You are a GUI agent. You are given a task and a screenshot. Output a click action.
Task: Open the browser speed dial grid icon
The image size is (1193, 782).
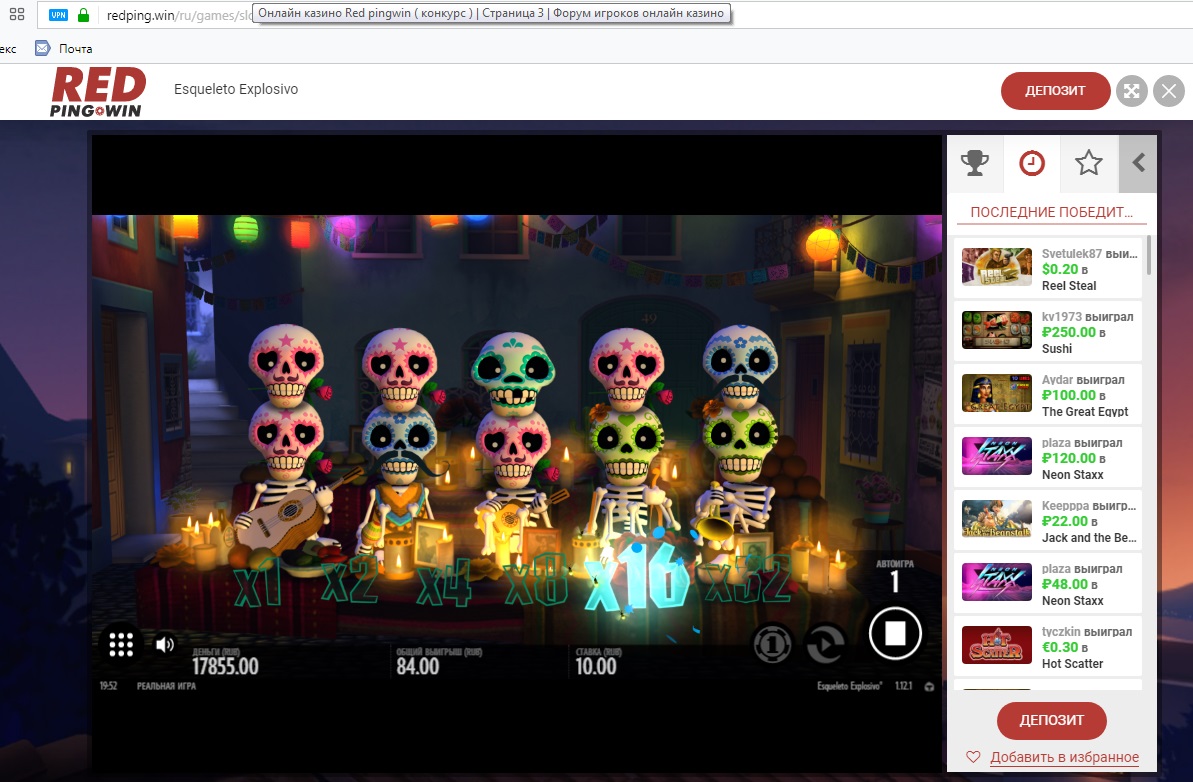[17, 14]
